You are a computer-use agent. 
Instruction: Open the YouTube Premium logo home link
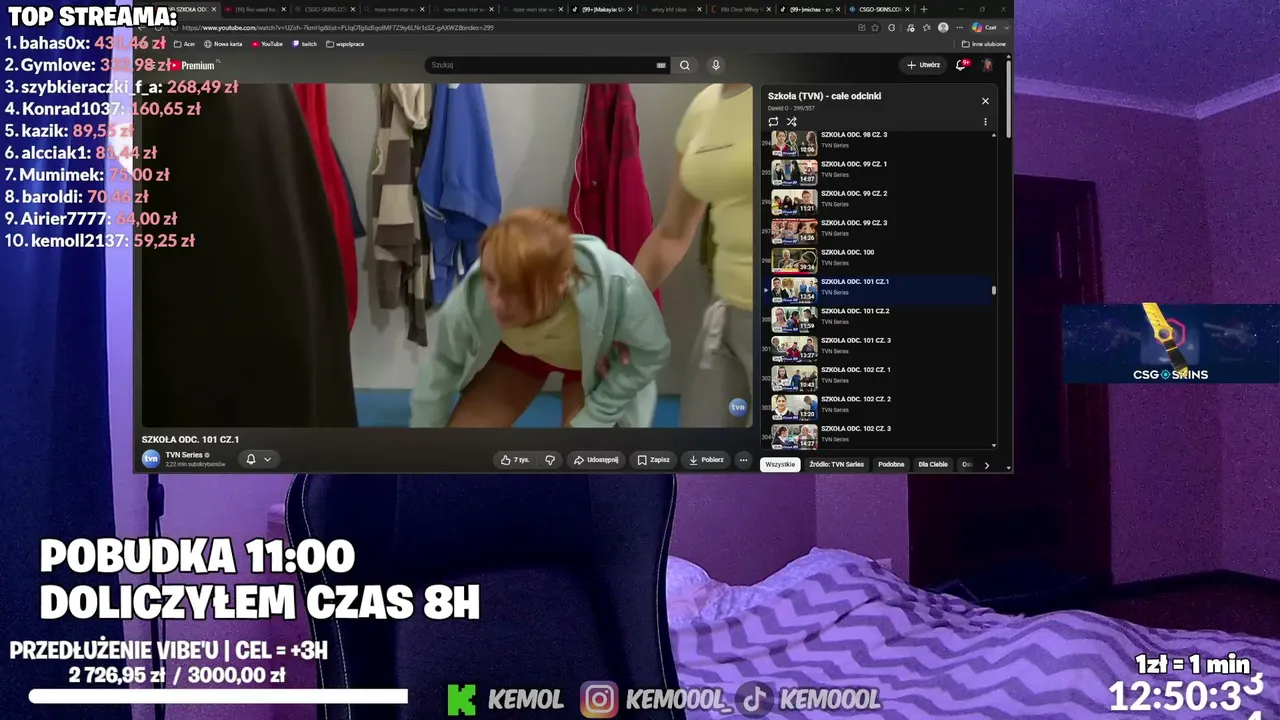(191, 65)
